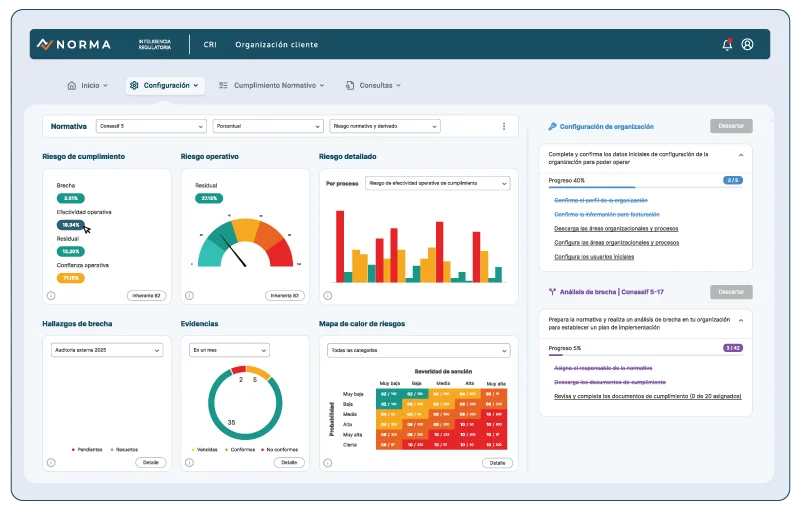Open the Todas las categorías dropdown
This screenshot has height=509, width=800.
(x=418, y=350)
